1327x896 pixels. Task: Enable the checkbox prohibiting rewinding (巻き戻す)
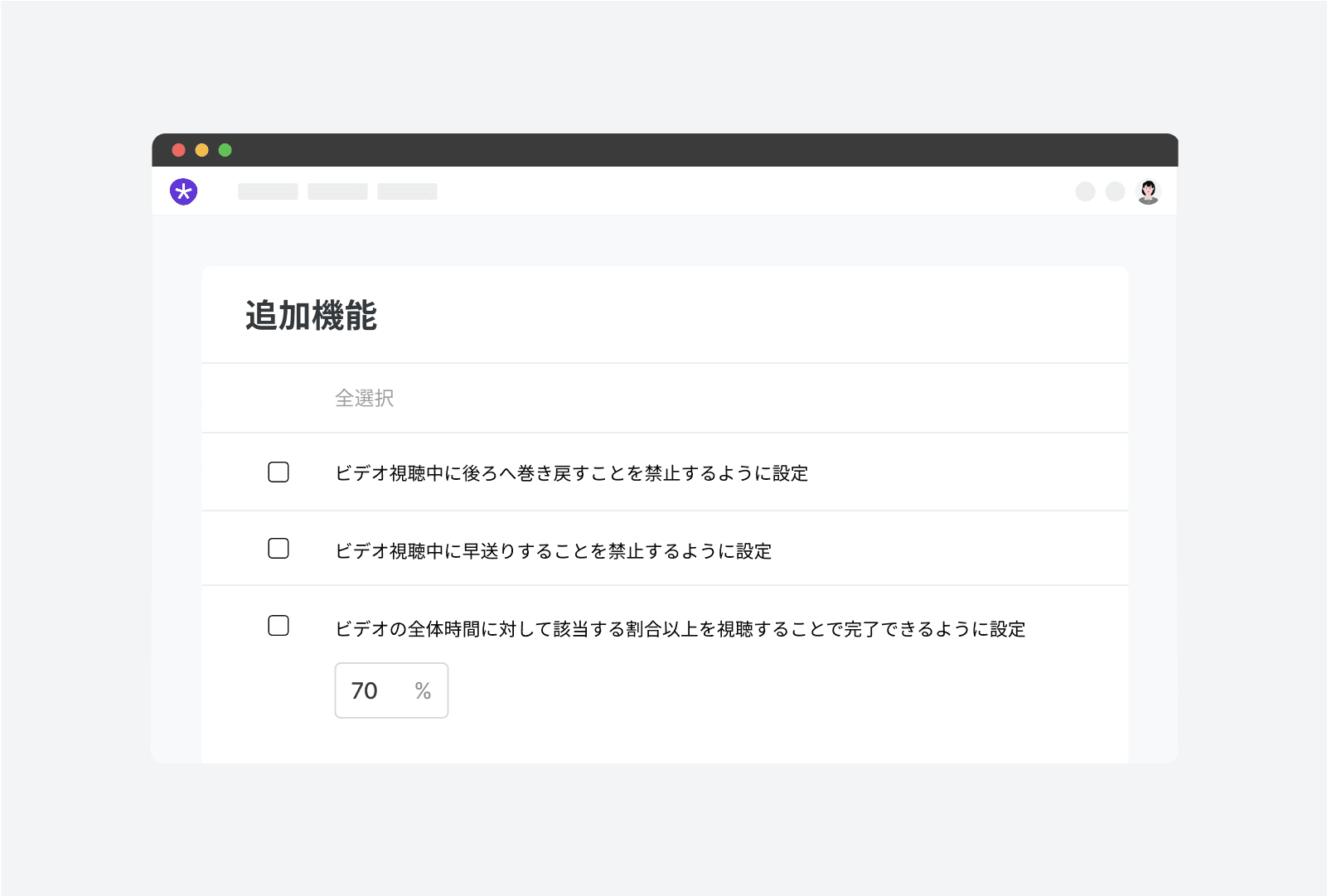point(278,472)
